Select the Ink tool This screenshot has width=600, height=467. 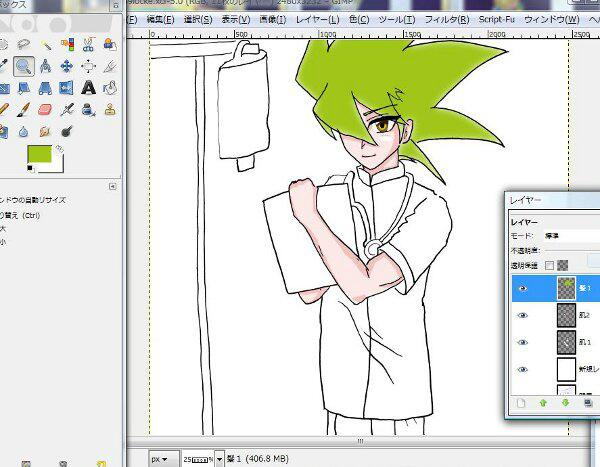89,110
